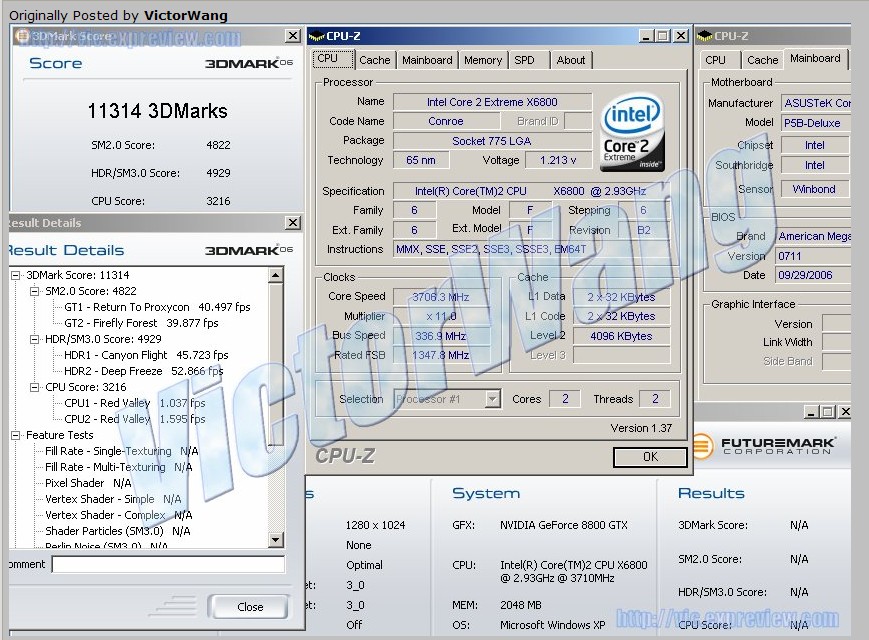Select CPU2 - Red Valley row

(x=135, y=419)
